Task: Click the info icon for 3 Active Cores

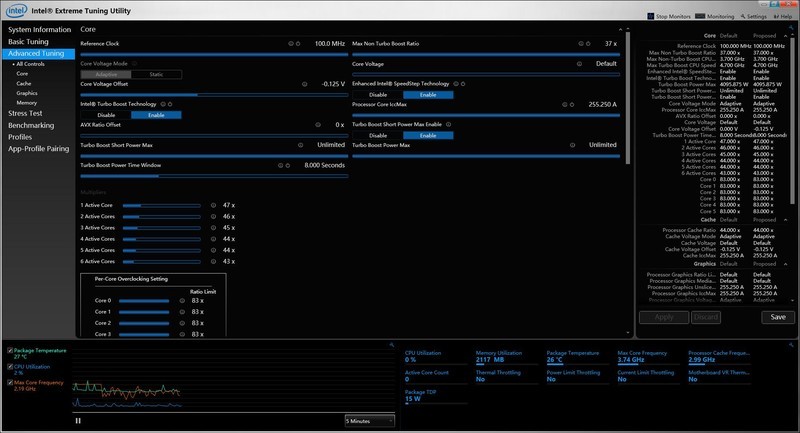Action: coord(213,227)
